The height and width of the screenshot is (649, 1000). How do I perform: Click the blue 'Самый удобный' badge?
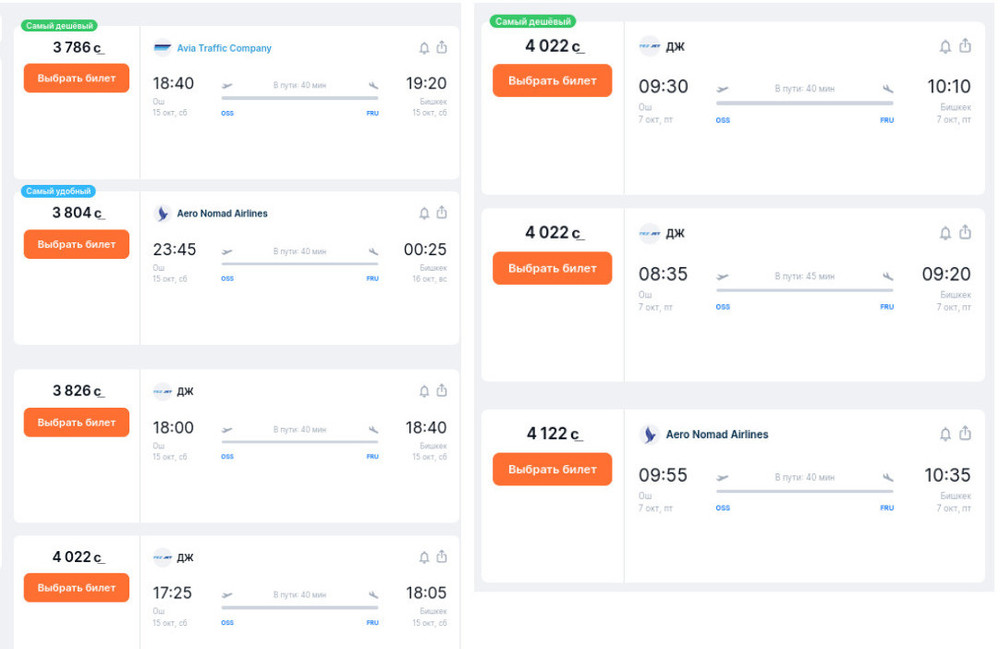coord(59,191)
